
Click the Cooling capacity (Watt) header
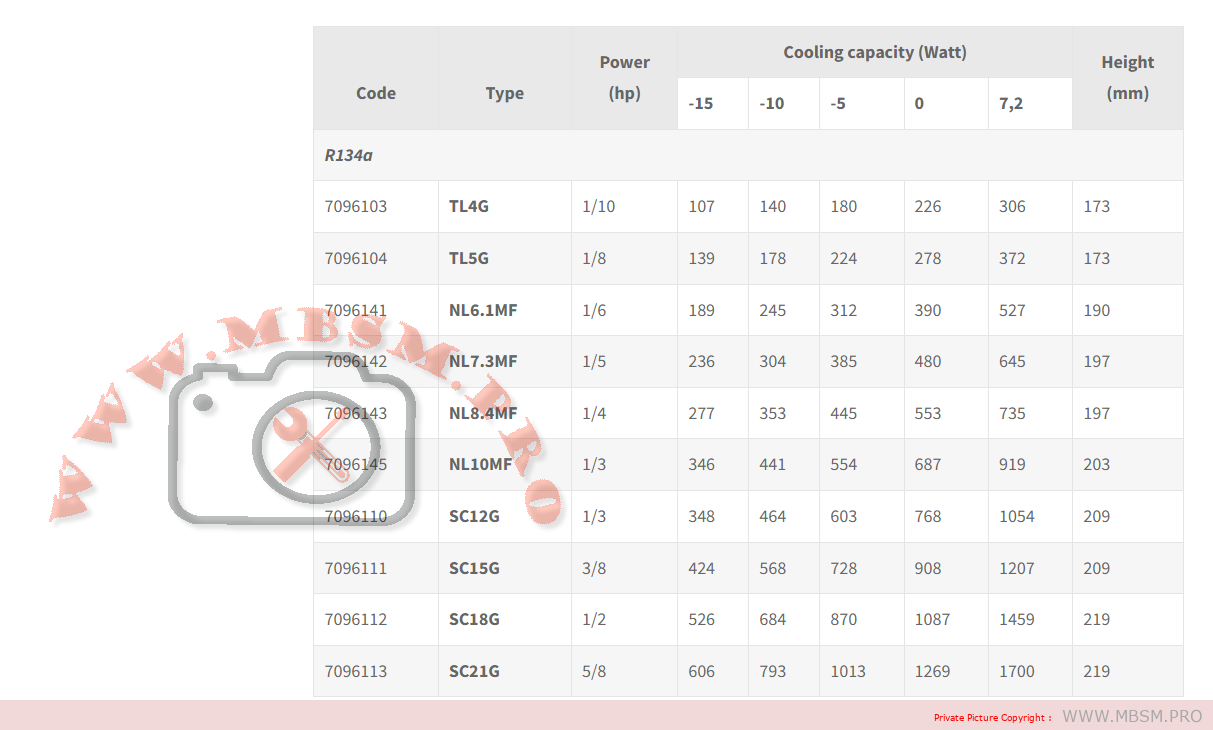[x=874, y=52]
